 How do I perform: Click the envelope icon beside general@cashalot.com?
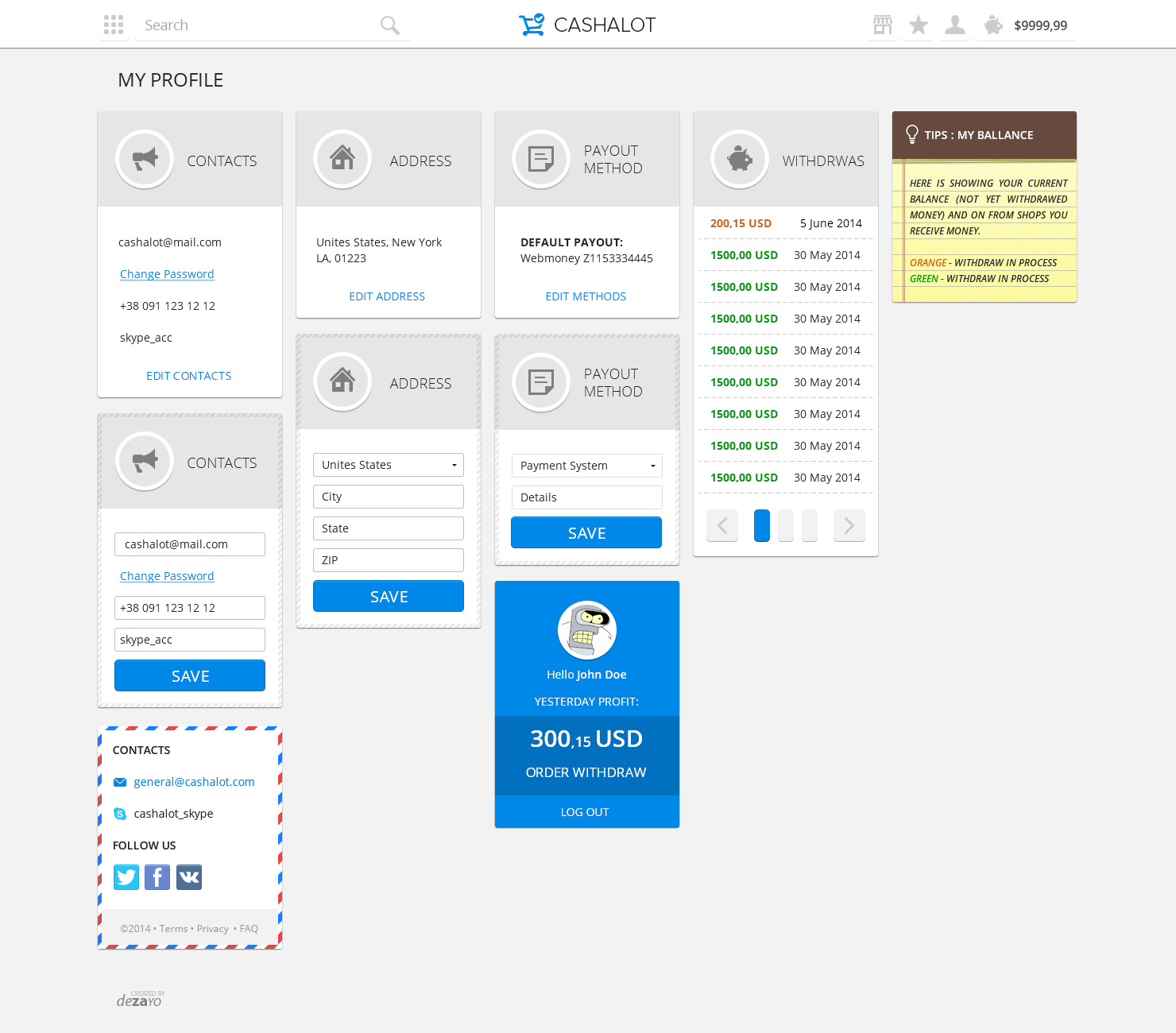pos(120,782)
